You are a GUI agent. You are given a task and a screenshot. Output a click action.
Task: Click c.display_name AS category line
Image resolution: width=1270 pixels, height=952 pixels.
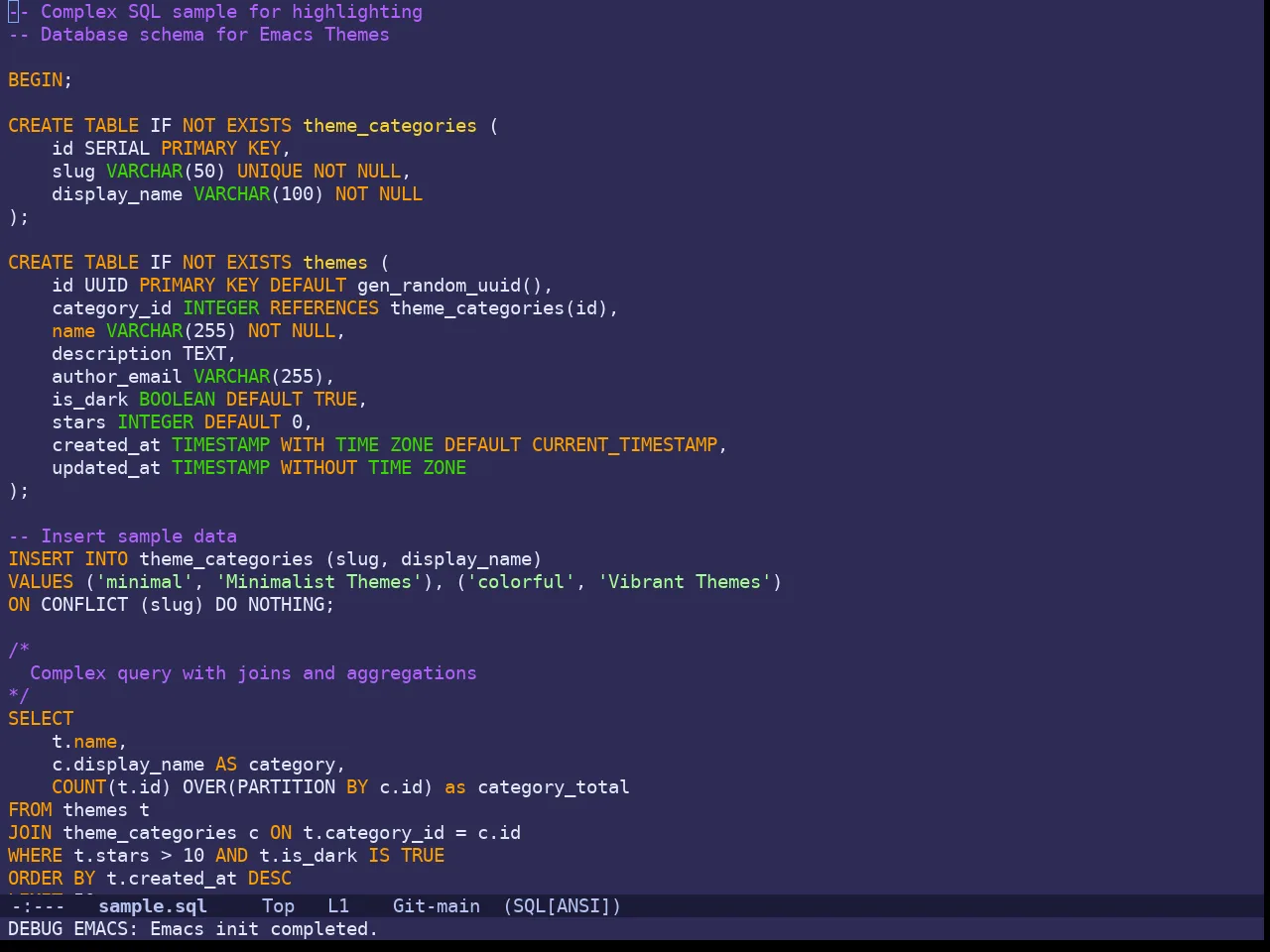(x=198, y=765)
